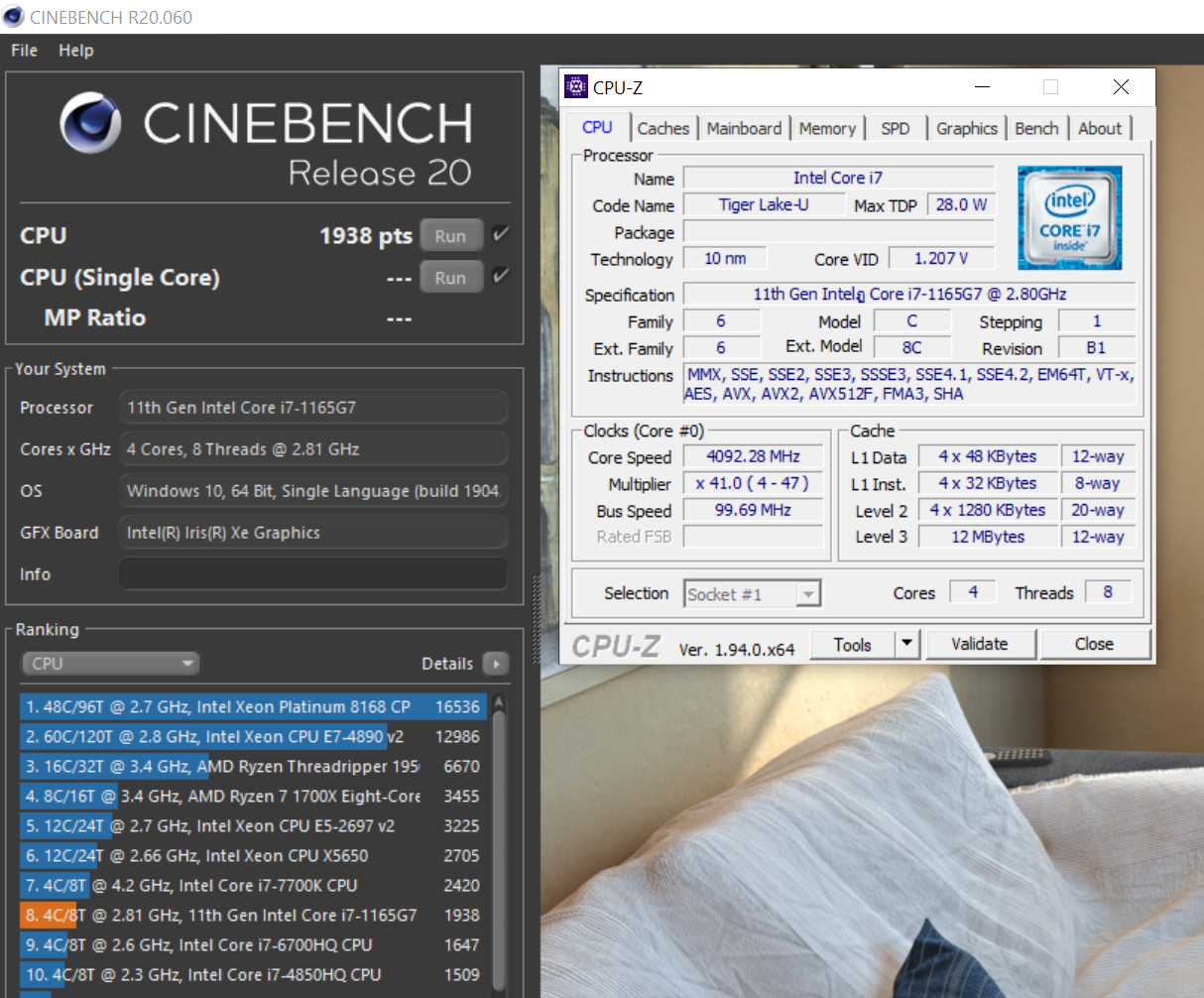Click the Cores x GHz field
The height and width of the screenshot is (998, 1204).
click(x=313, y=449)
